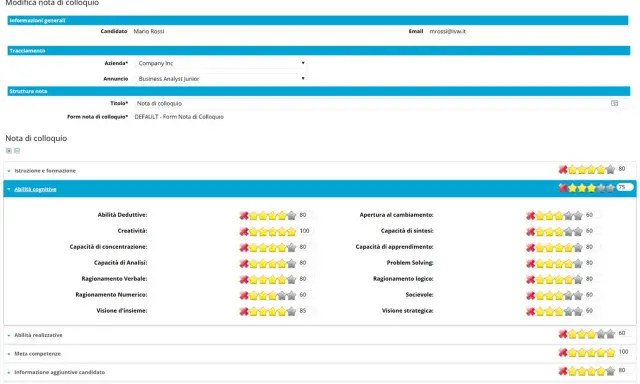Viewport: 640px width, 384px height.
Task: Open the Annuncio dropdown Business Analyst Junior
Action: point(221,79)
